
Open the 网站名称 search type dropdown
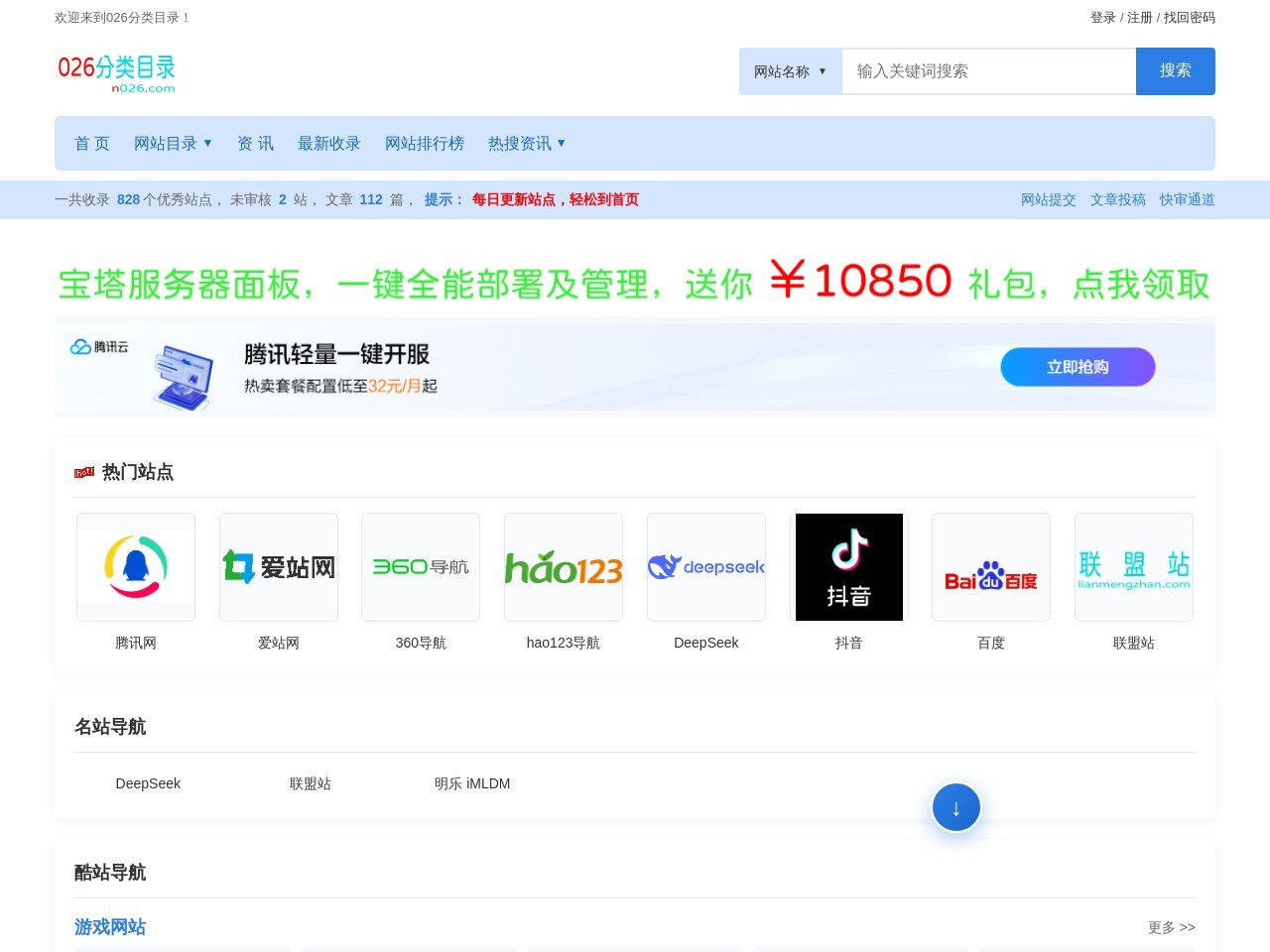click(790, 71)
